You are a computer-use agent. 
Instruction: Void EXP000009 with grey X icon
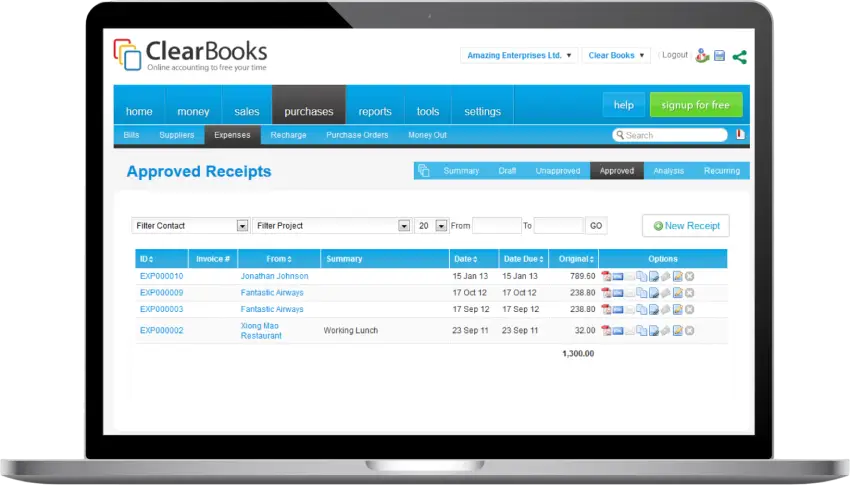[x=690, y=293]
